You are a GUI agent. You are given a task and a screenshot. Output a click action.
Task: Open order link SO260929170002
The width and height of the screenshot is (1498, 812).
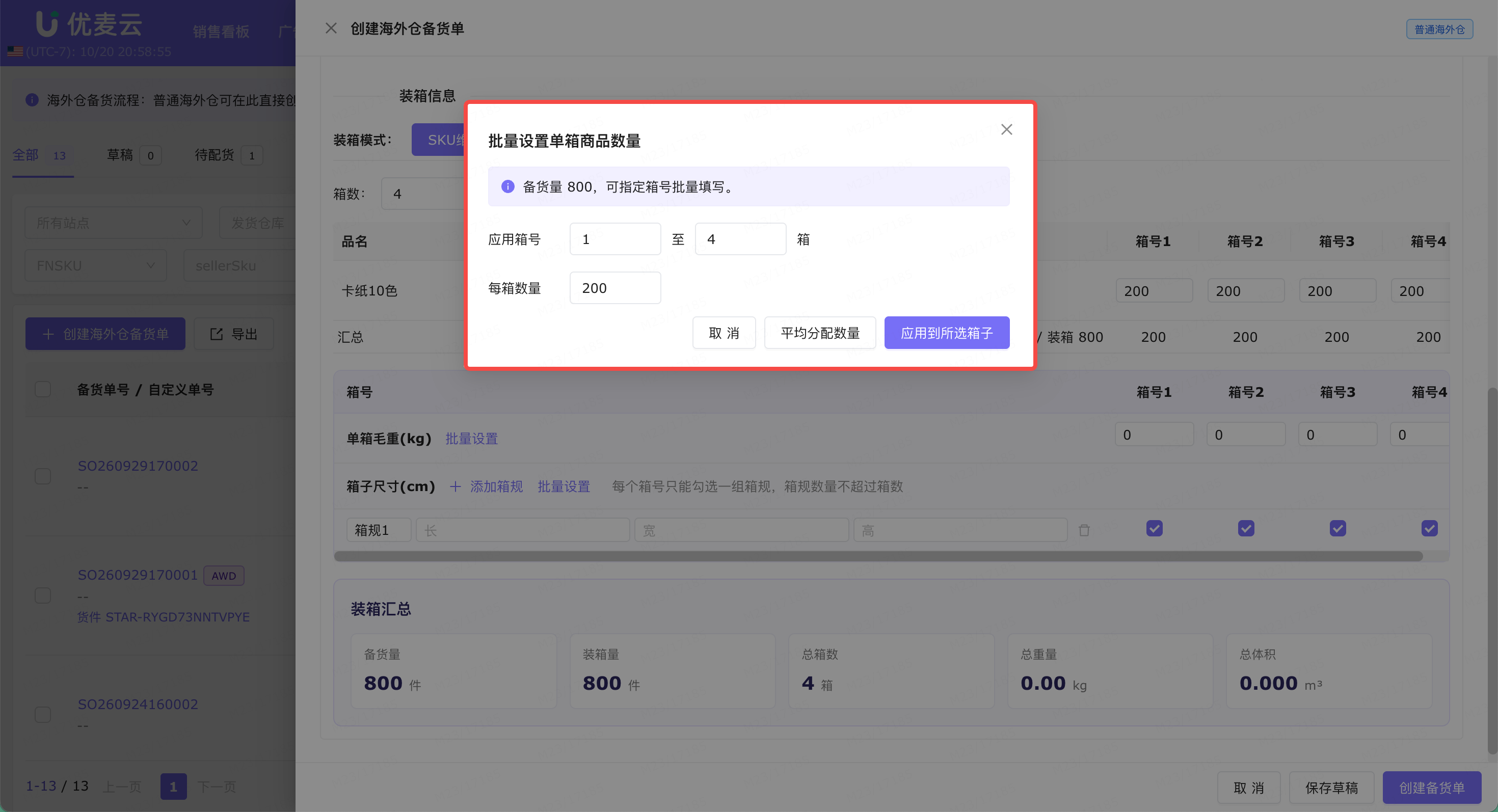[x=138, y=466]
